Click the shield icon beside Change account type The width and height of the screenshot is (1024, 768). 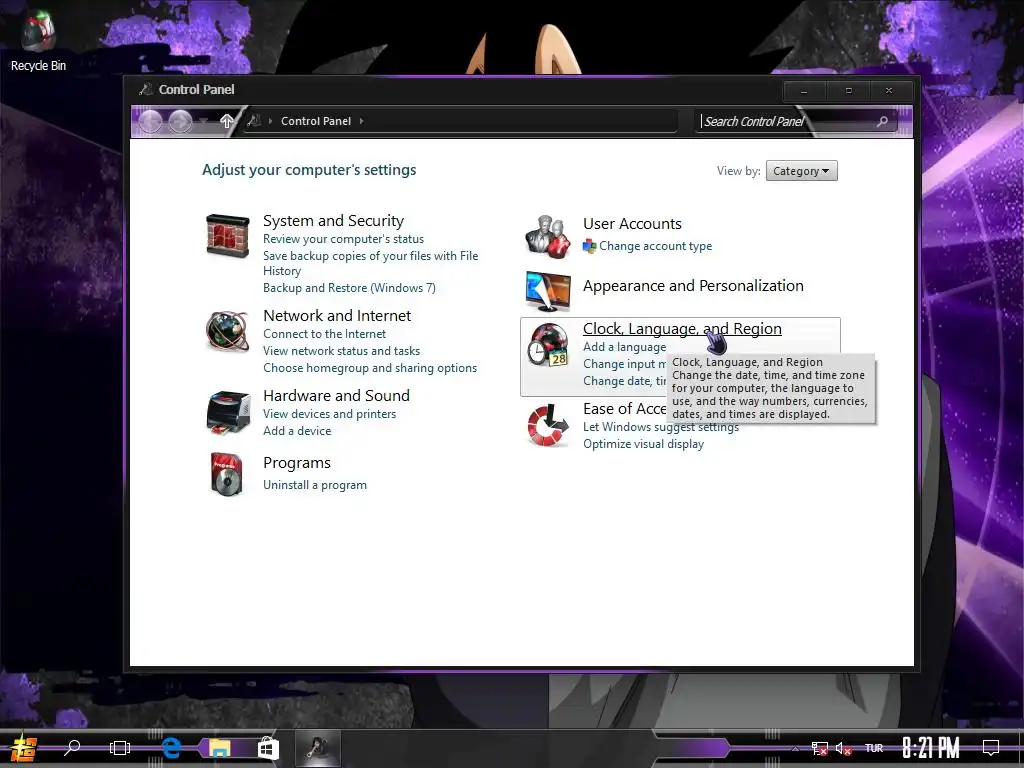click(x=590, y=246)
